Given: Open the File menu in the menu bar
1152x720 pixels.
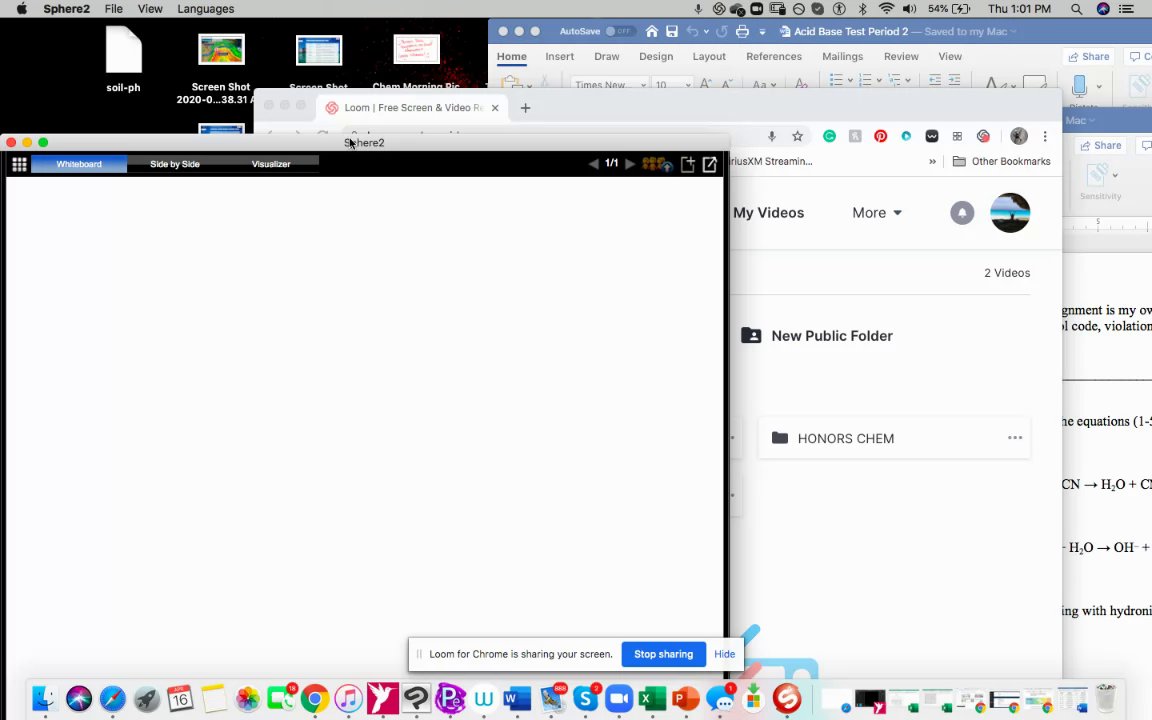Looking at the screenshot, I should [x=114, y=9].
